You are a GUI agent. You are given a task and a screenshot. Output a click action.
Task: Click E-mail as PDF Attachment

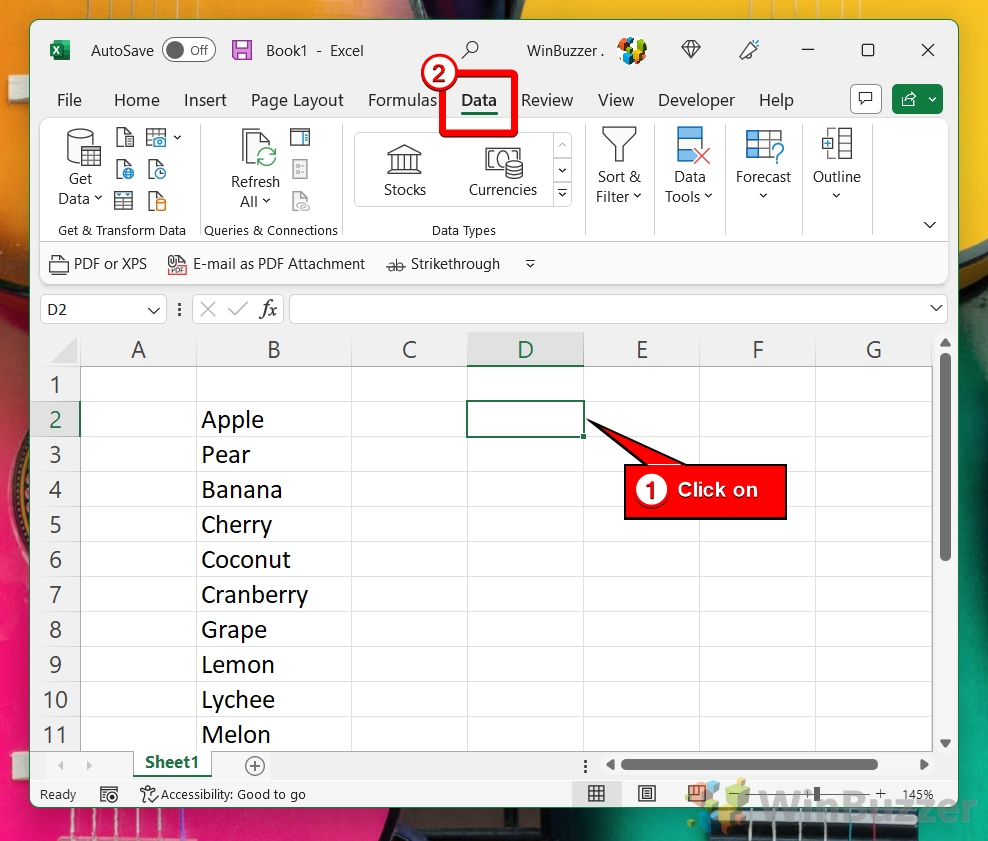(x=266, y=264)
